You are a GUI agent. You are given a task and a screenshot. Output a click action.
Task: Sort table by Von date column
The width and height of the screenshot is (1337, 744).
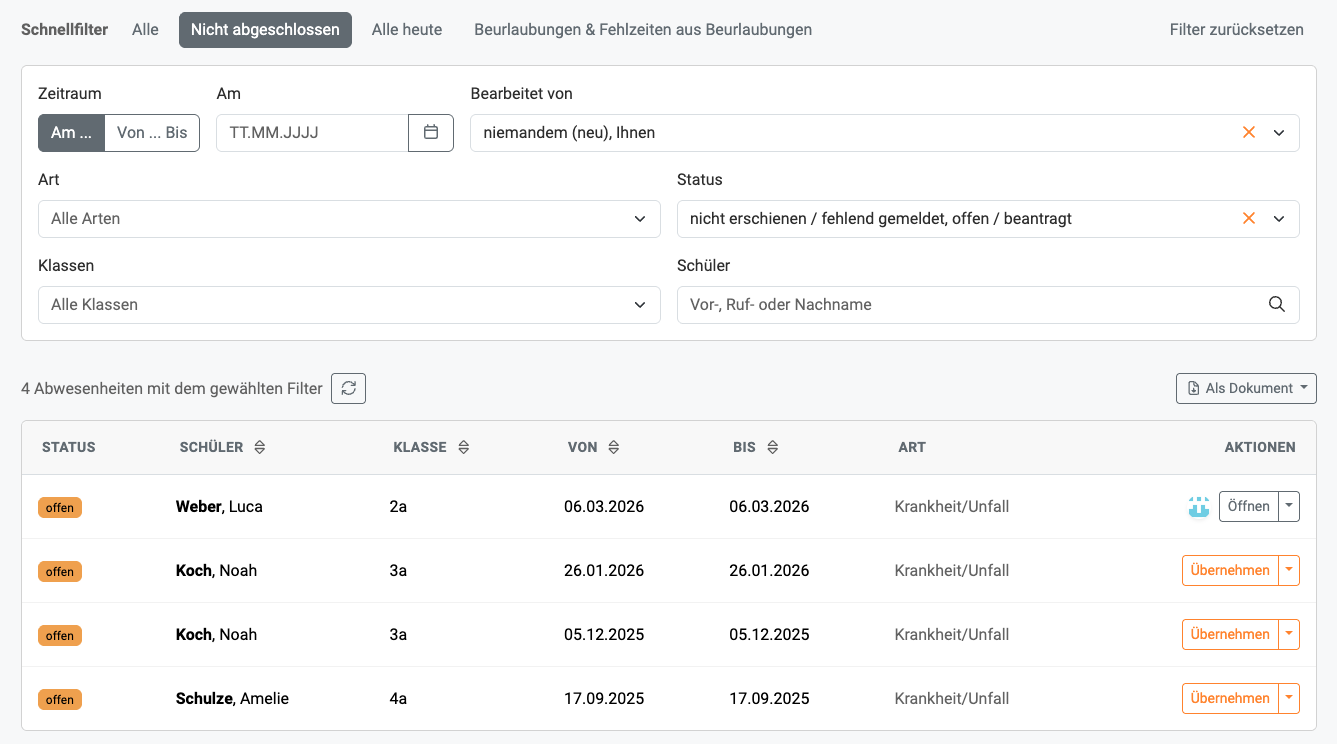(614, 448)
